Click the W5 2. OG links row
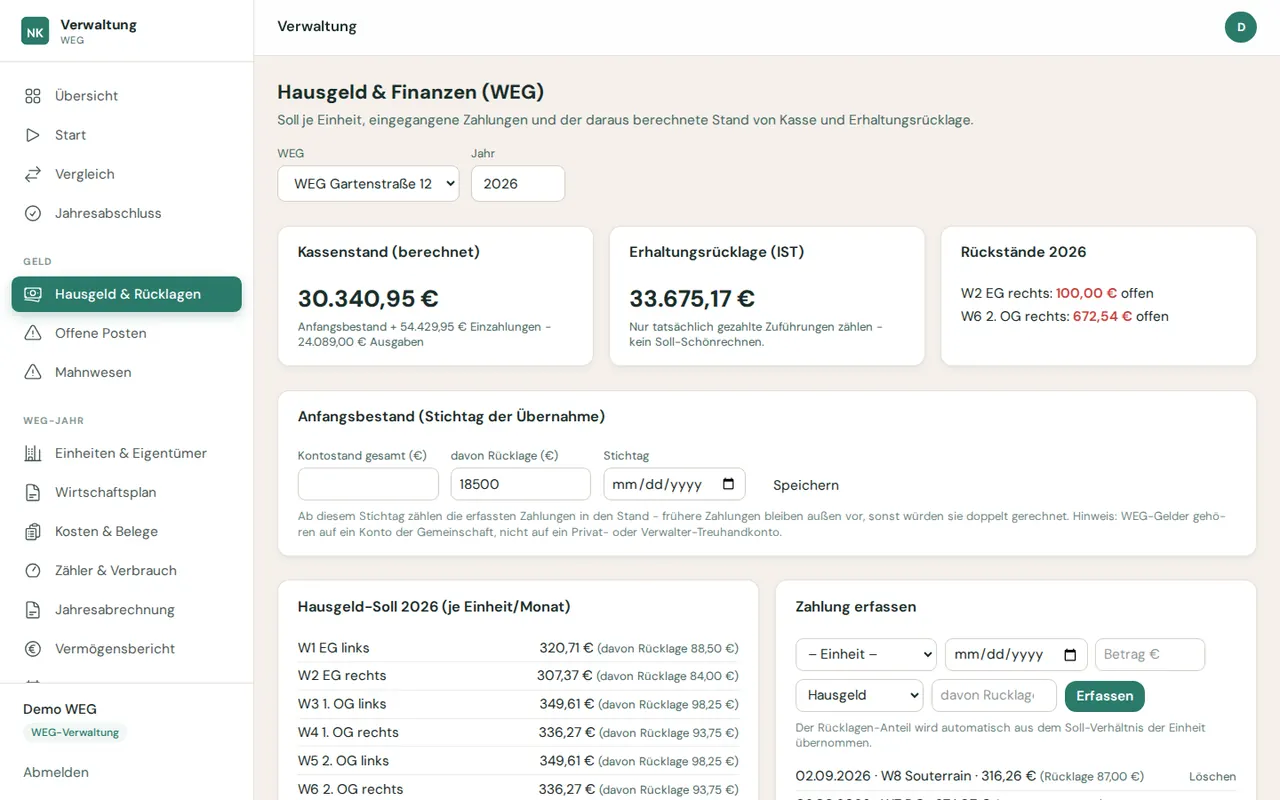The image size is (1280, 800). 518,760
